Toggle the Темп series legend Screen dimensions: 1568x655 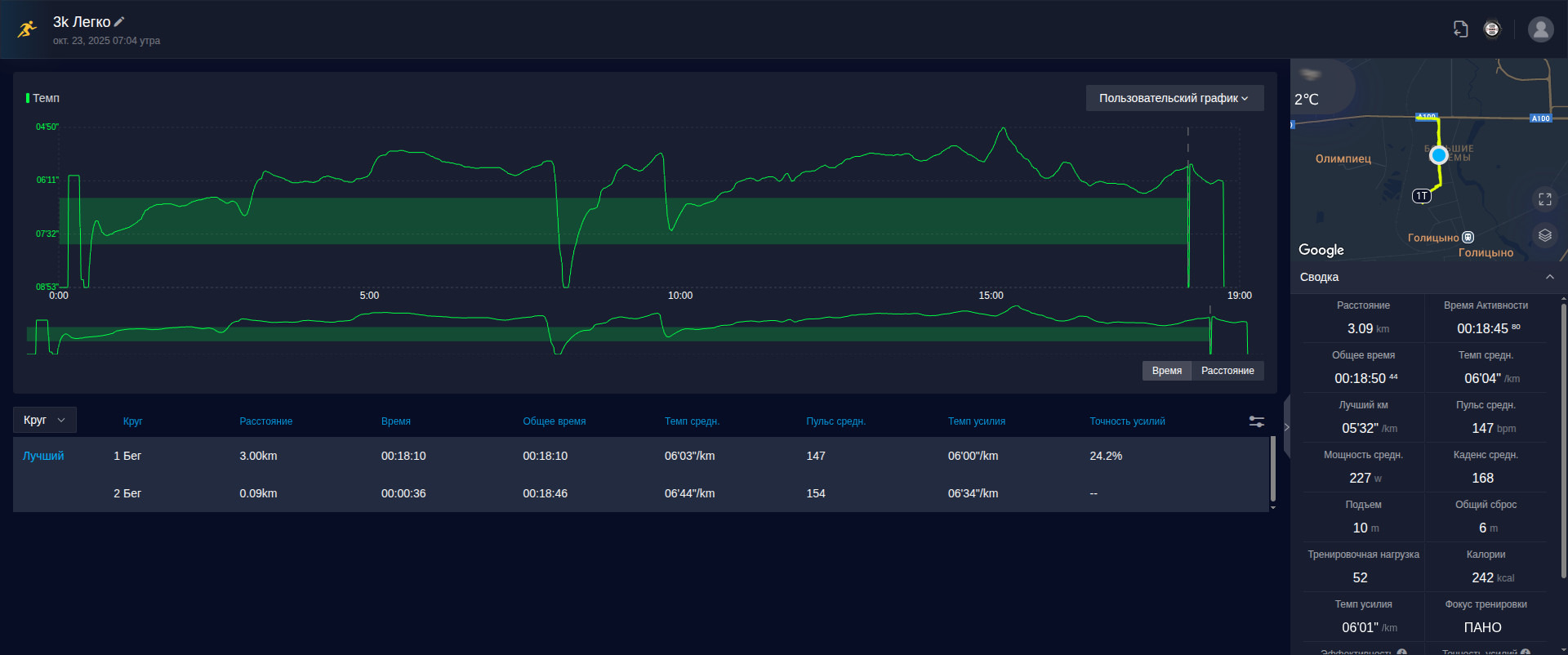click(43, 98)
